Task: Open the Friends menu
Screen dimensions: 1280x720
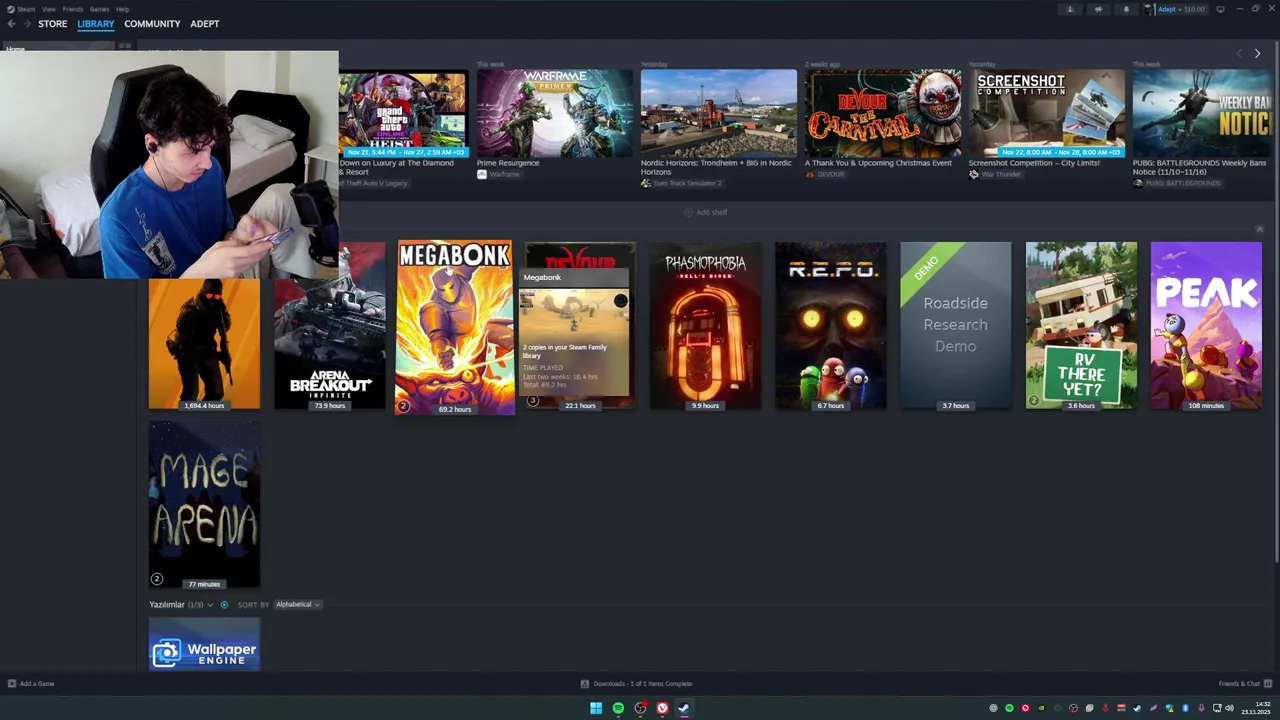Action: coord(73,9)
